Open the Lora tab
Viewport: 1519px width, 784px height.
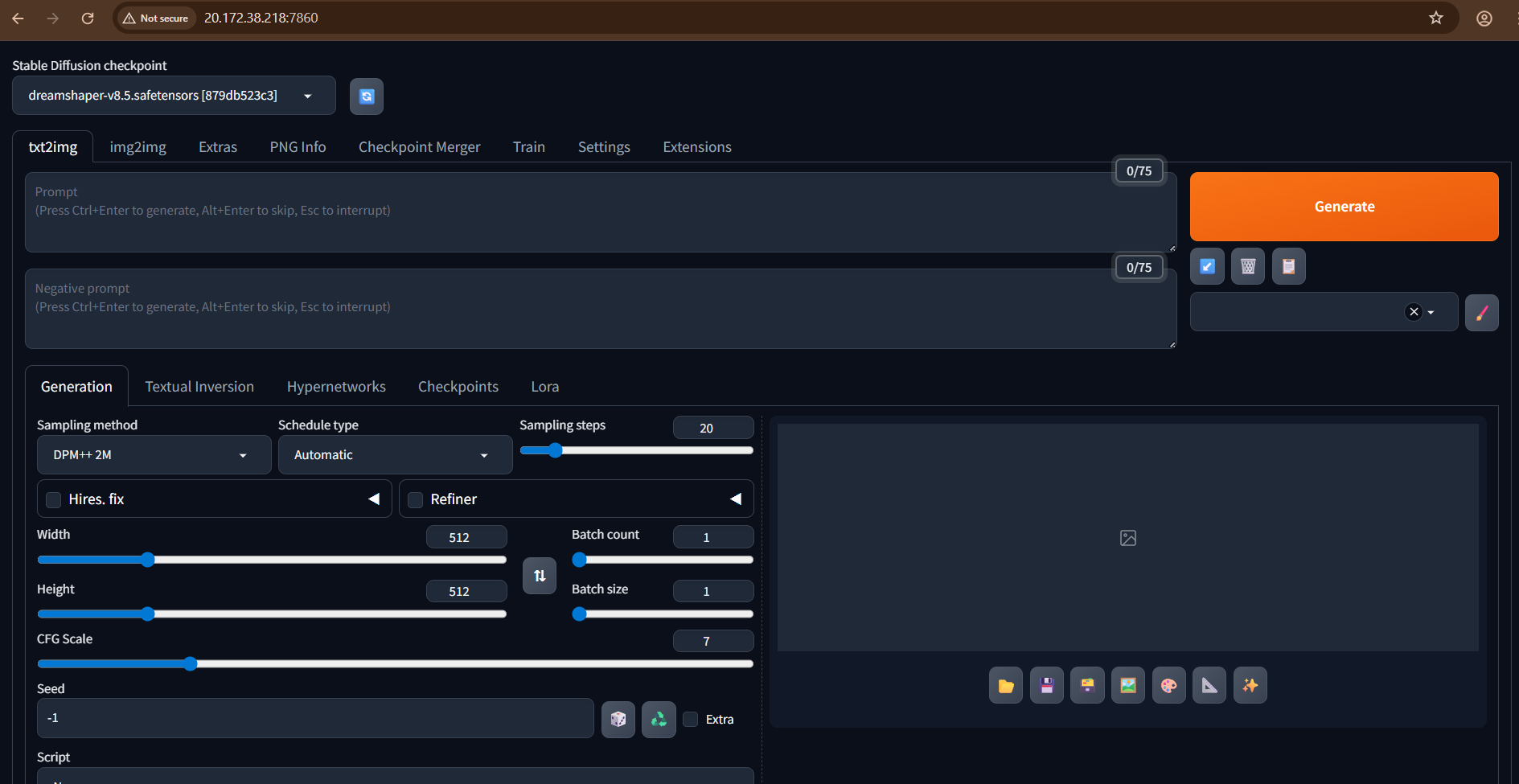click(544, 387)
